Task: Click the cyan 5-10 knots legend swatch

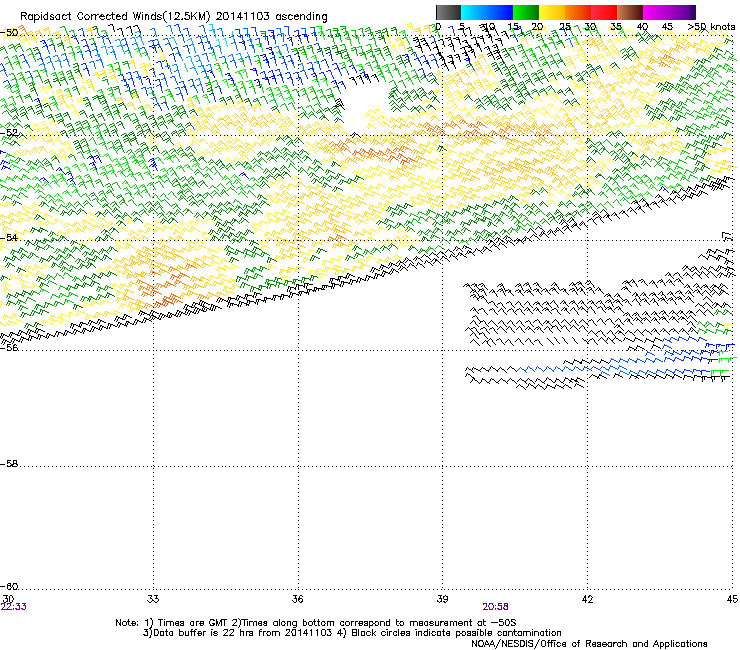Action: [x=474, y=12]
